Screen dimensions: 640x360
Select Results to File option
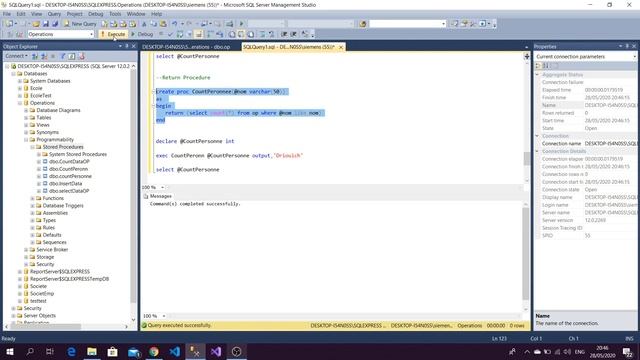click(251, 34)
